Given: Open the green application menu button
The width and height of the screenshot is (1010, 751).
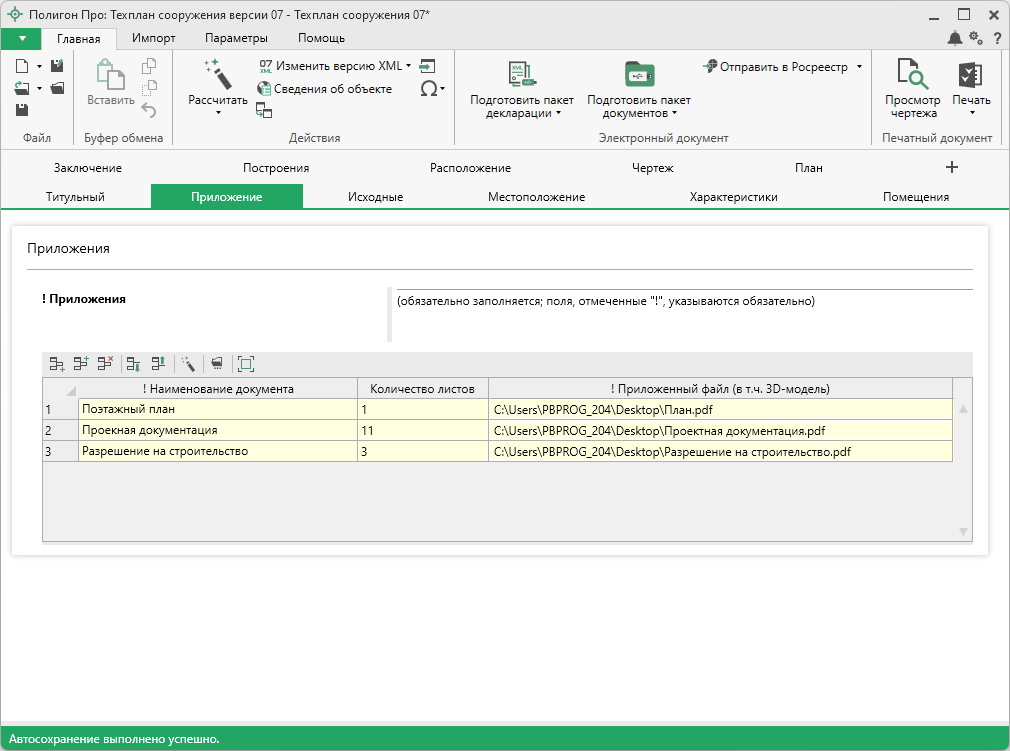Looking at the screenshot, I should click(x=21, y=38).
